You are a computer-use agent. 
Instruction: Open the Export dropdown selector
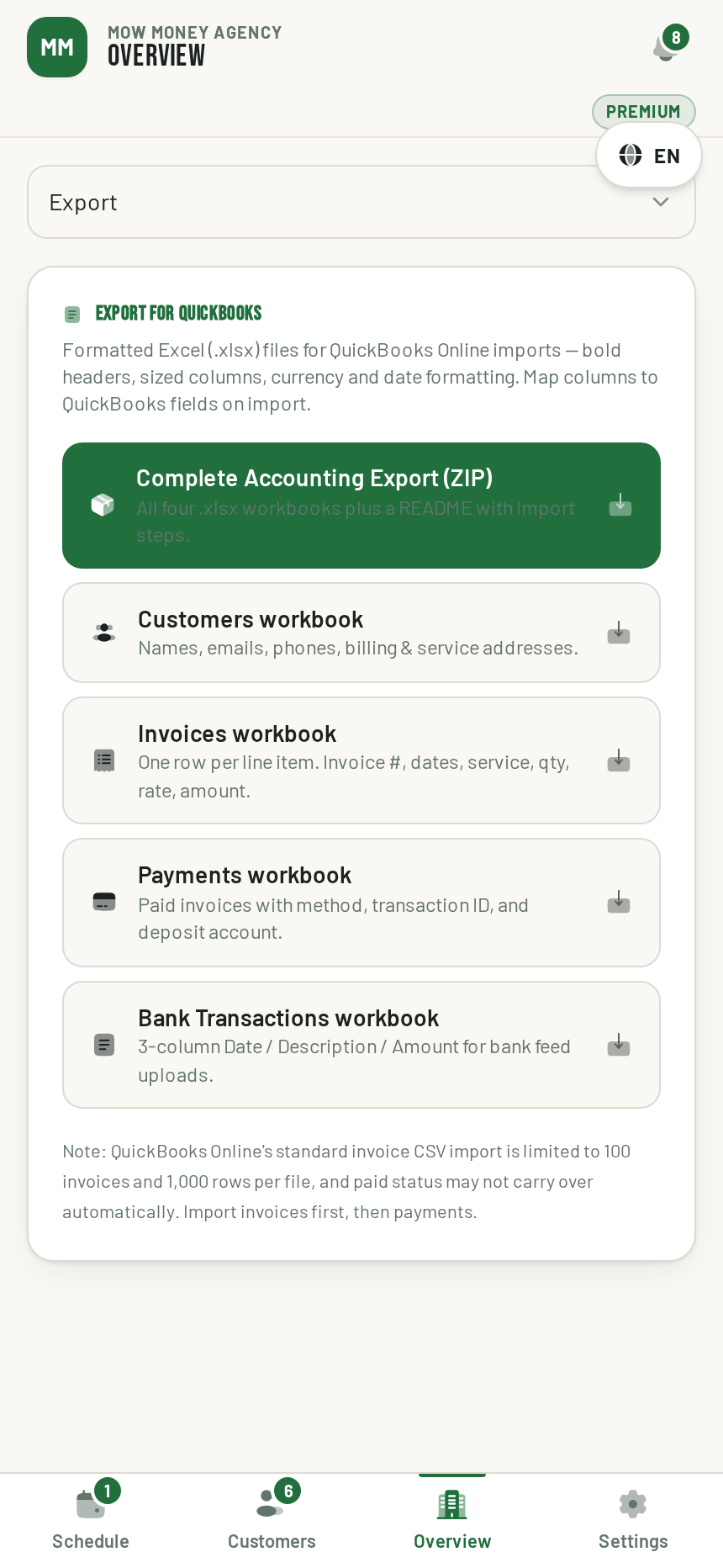point(361,202)
